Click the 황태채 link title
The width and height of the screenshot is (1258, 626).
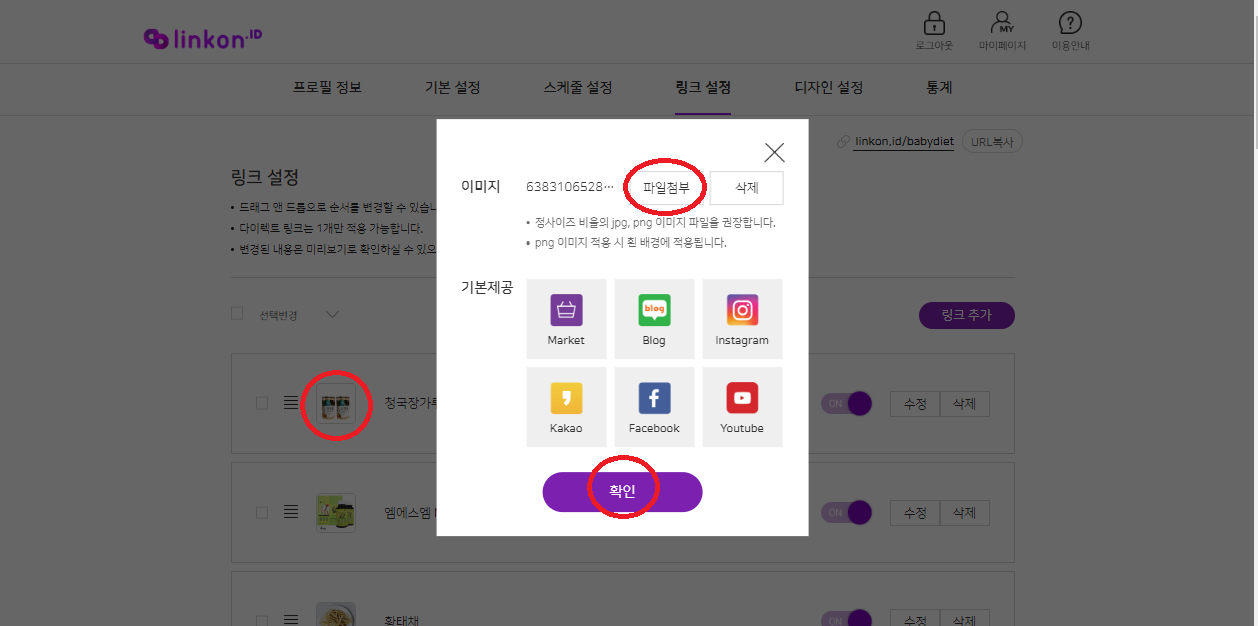[401, 620]
